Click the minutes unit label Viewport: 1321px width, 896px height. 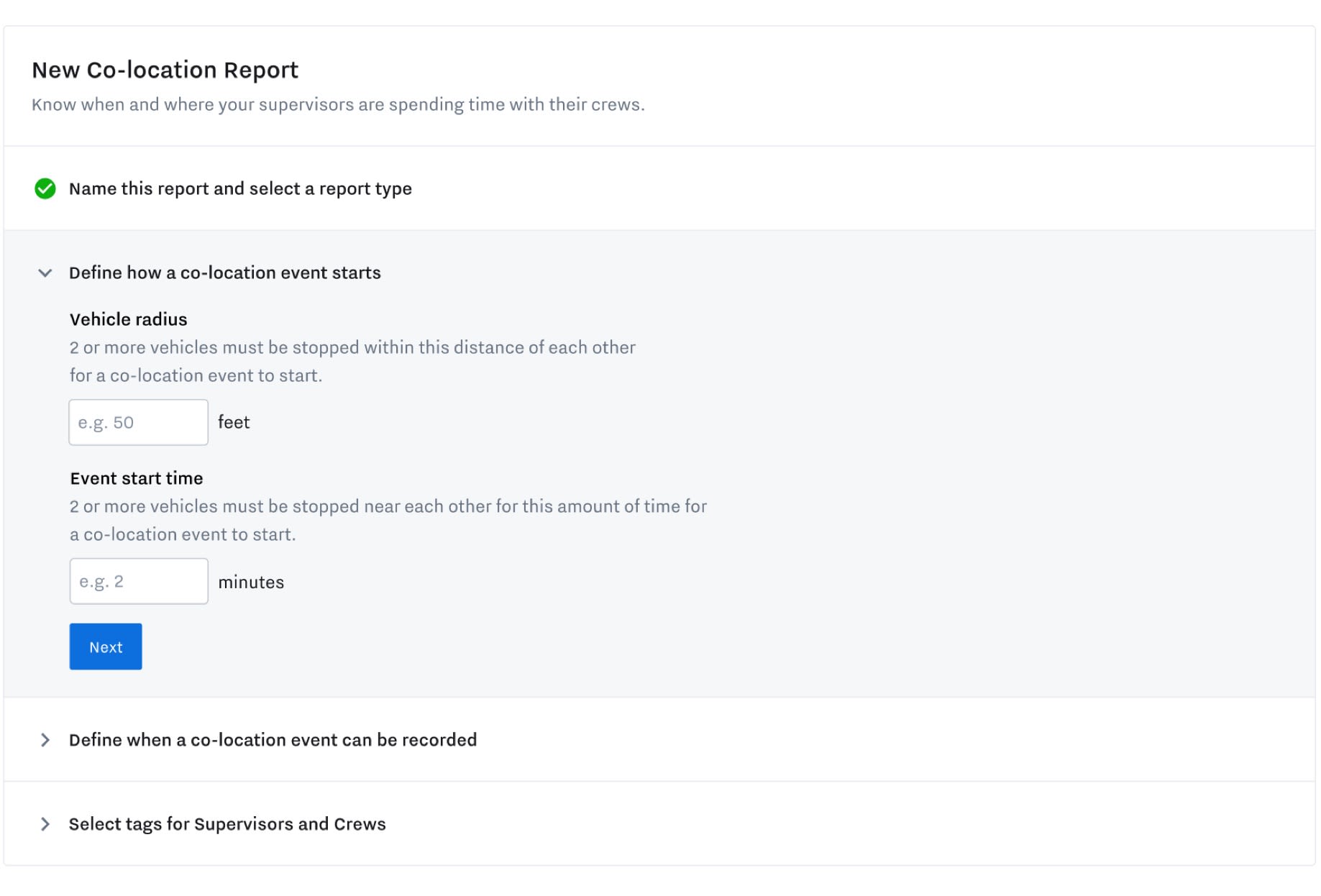(252, 582)
